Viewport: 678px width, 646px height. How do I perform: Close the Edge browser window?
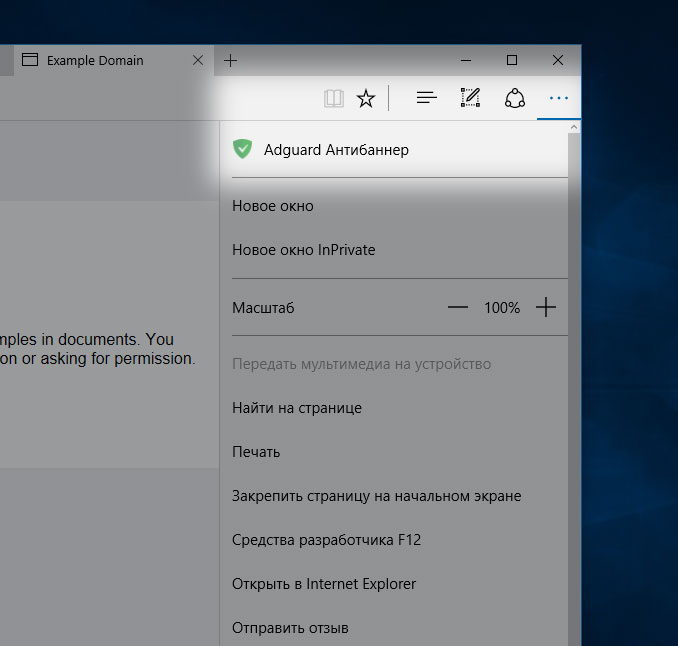click(x=558, y=60)
